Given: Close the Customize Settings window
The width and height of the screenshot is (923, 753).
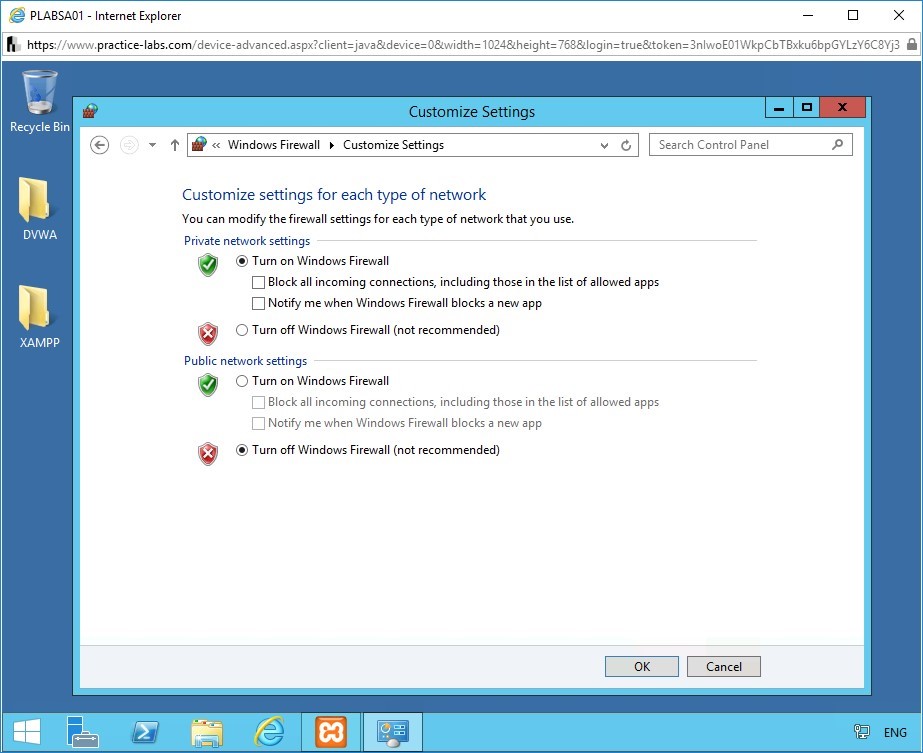Looking at the screenshot, I should (x=842, y=108).
